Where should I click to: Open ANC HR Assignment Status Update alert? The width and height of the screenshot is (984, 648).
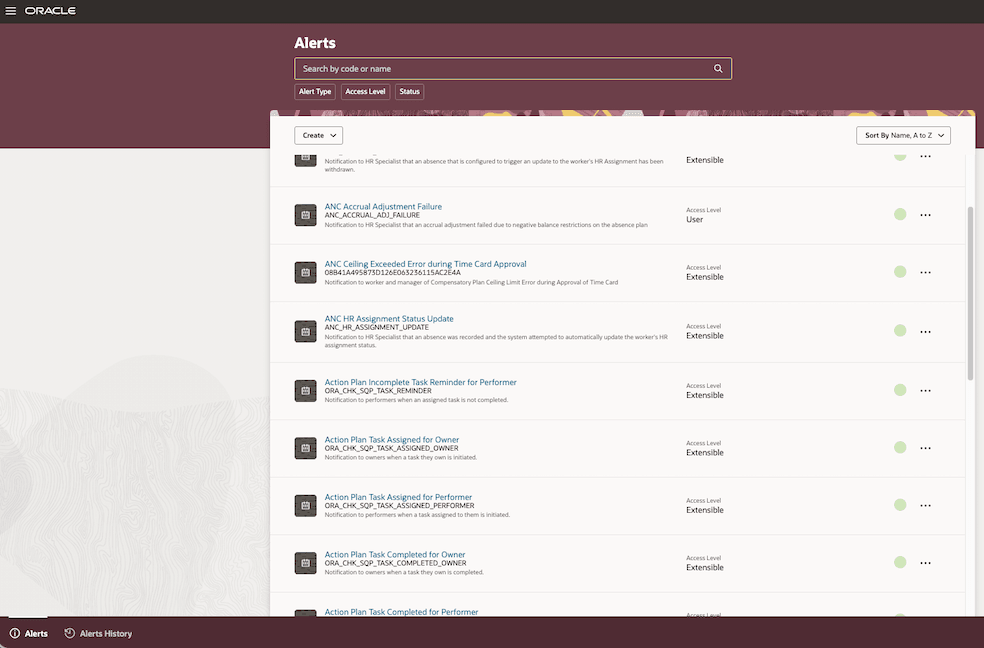(389, 319)
